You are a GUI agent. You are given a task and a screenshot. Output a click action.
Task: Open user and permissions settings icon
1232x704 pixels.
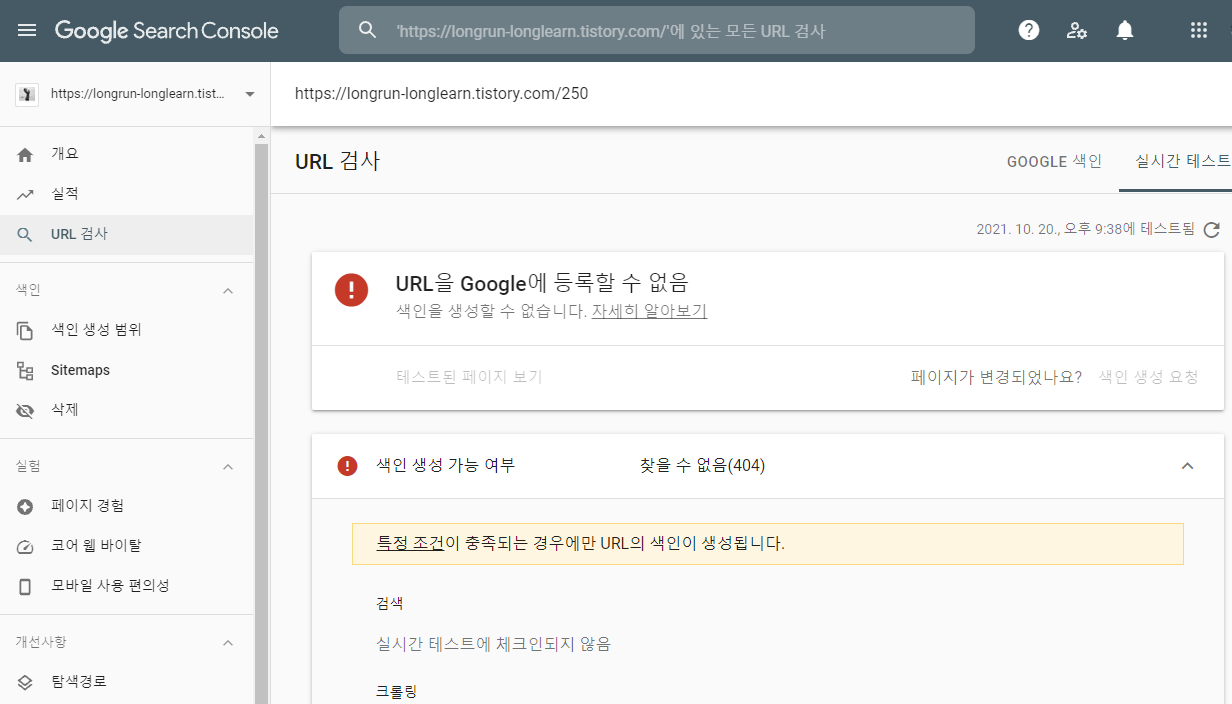[1077, 30]
